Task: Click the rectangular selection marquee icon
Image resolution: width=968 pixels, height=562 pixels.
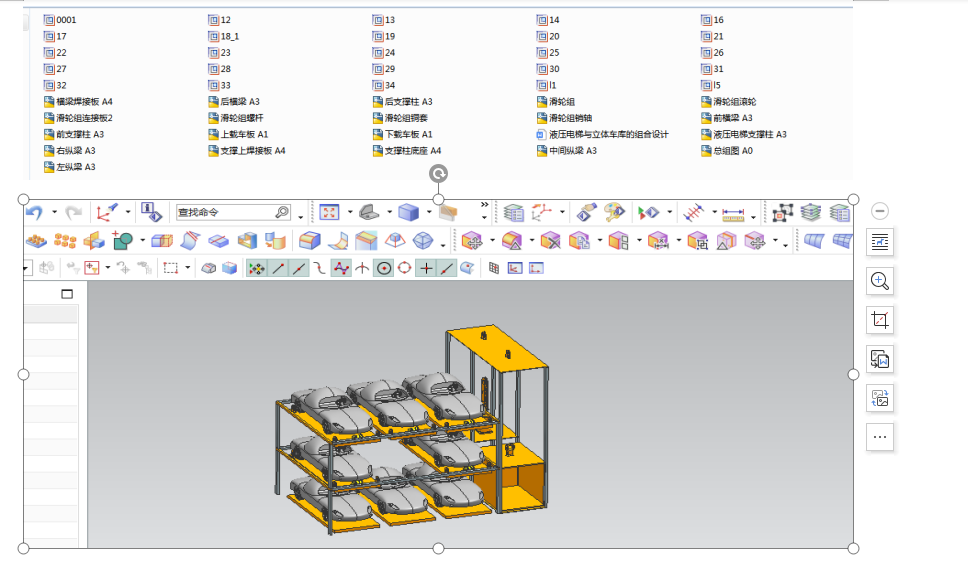Action: [171, 268]
